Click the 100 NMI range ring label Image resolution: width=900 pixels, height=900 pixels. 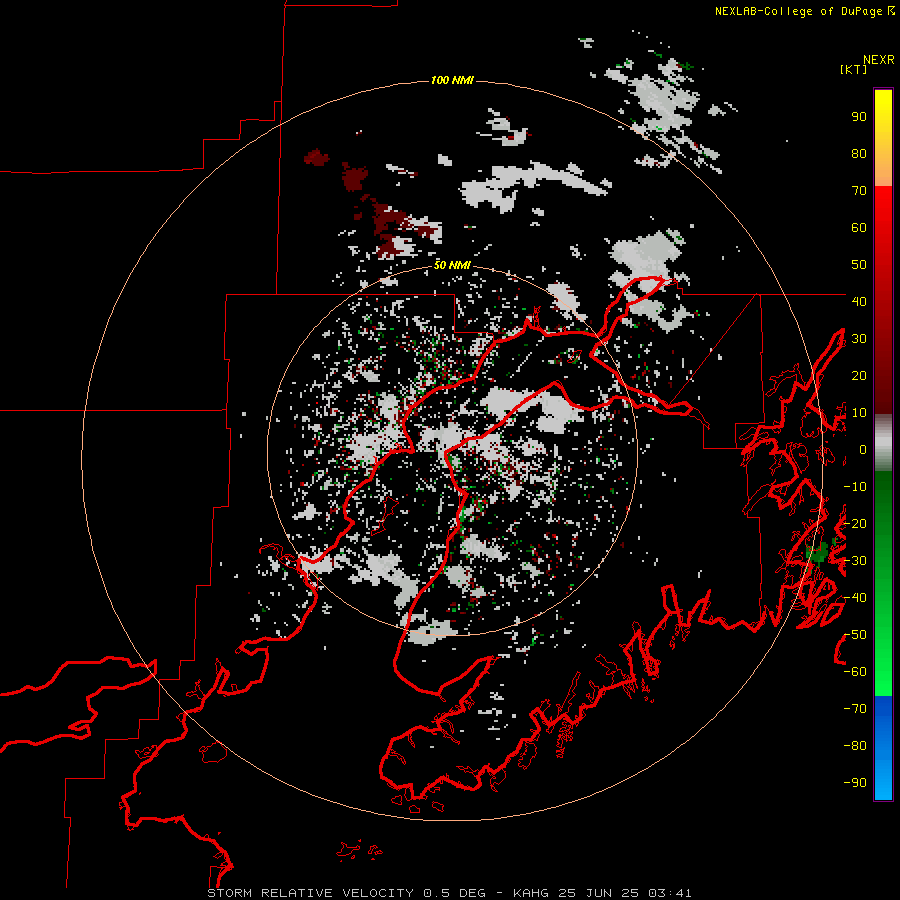coord(452,80)
